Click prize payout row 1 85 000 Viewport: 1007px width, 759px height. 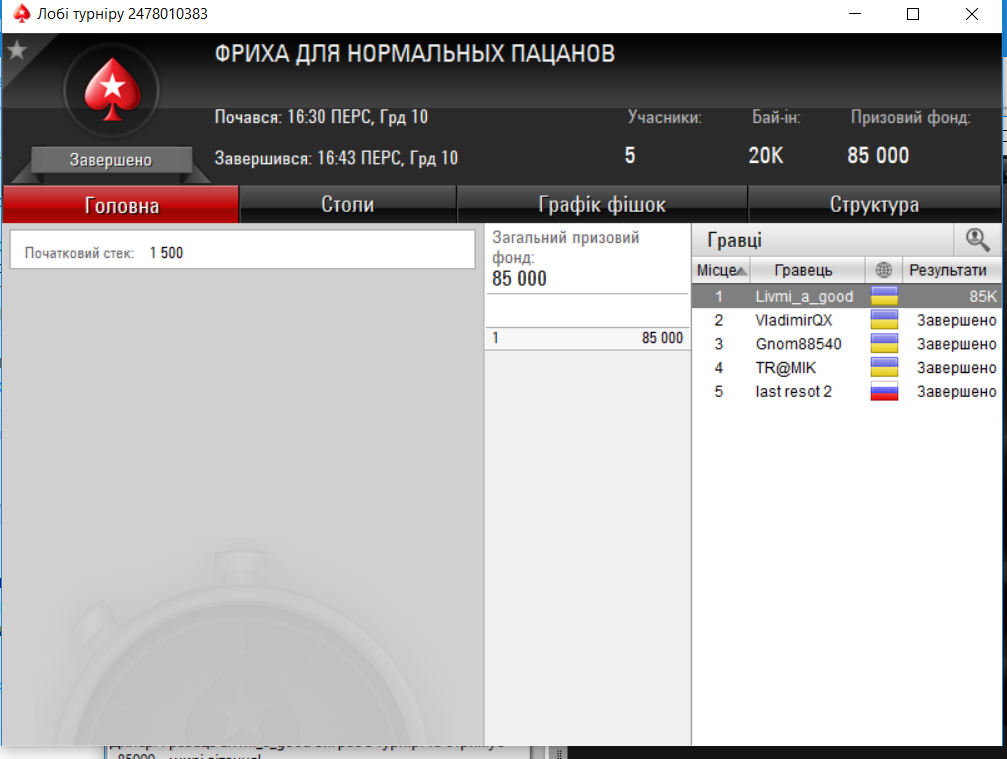click(x=587, y=338)
